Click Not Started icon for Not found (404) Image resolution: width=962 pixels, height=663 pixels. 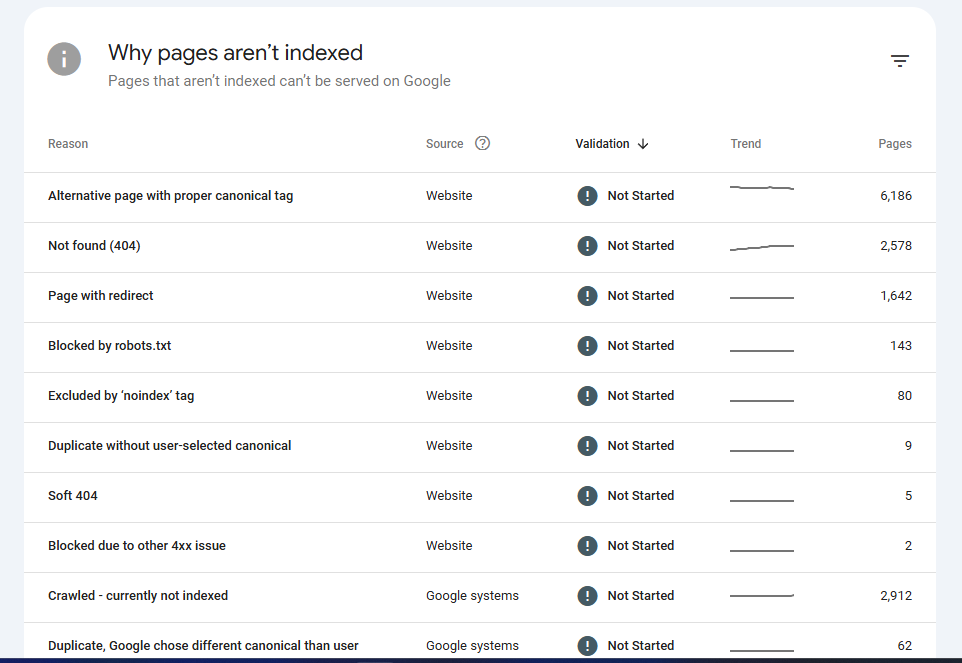tap(587, 245)
